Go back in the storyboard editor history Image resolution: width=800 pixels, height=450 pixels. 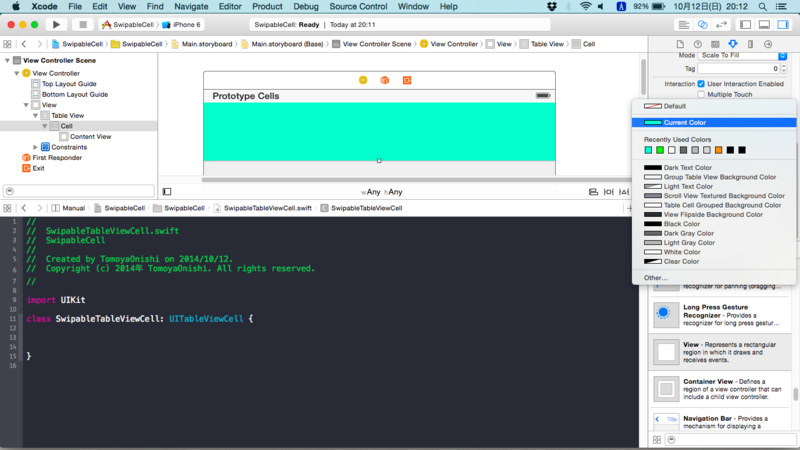24,44
